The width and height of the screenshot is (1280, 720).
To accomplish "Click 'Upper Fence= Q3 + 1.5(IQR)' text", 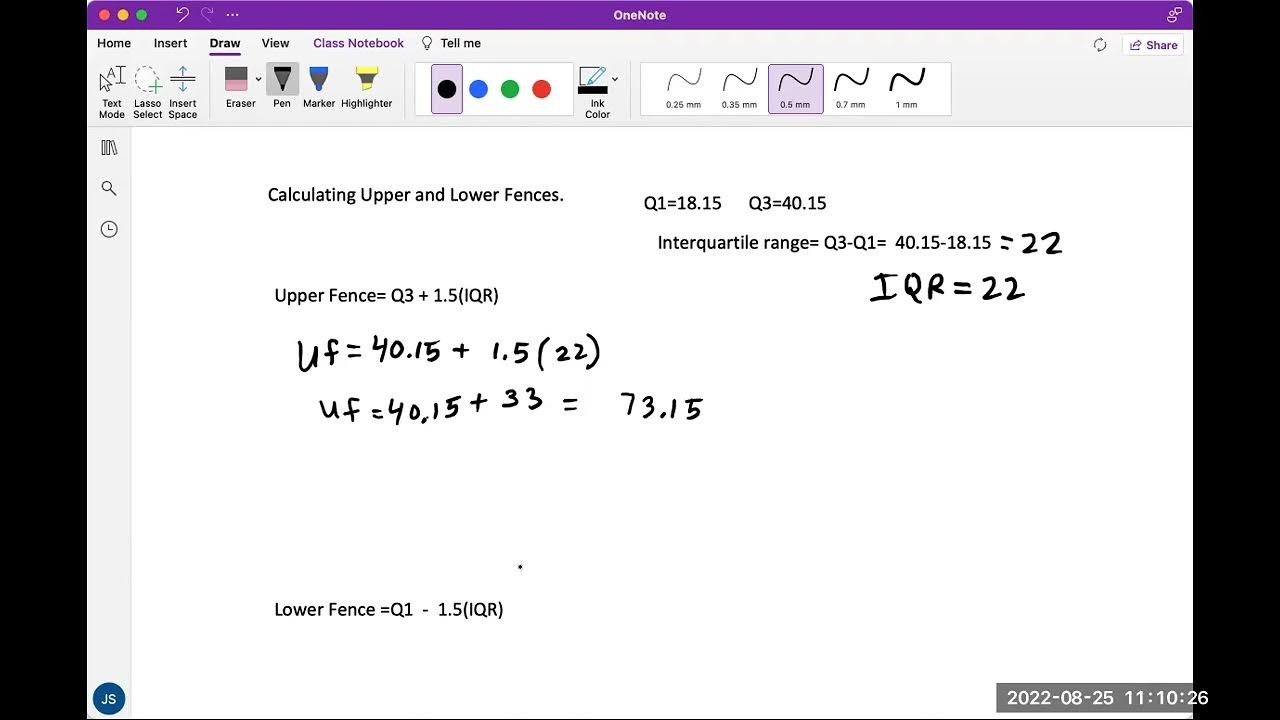I will point(386,296).
